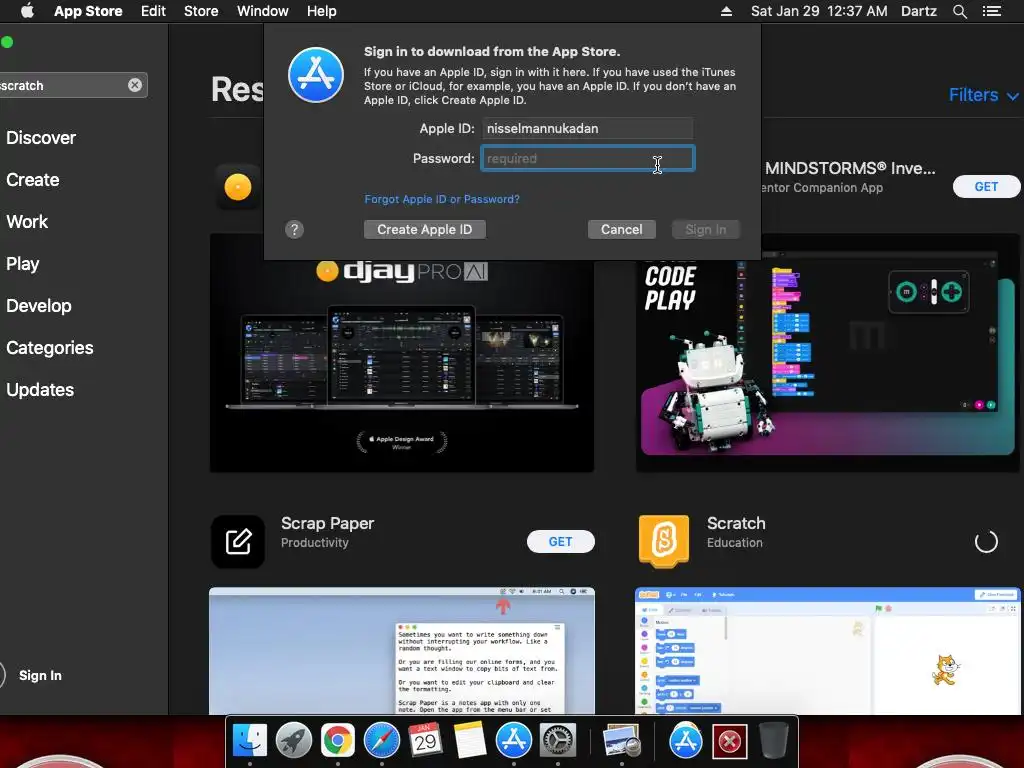Go to Categories section
Viewport: 1024px width, 768px height.
click(50, 347)
